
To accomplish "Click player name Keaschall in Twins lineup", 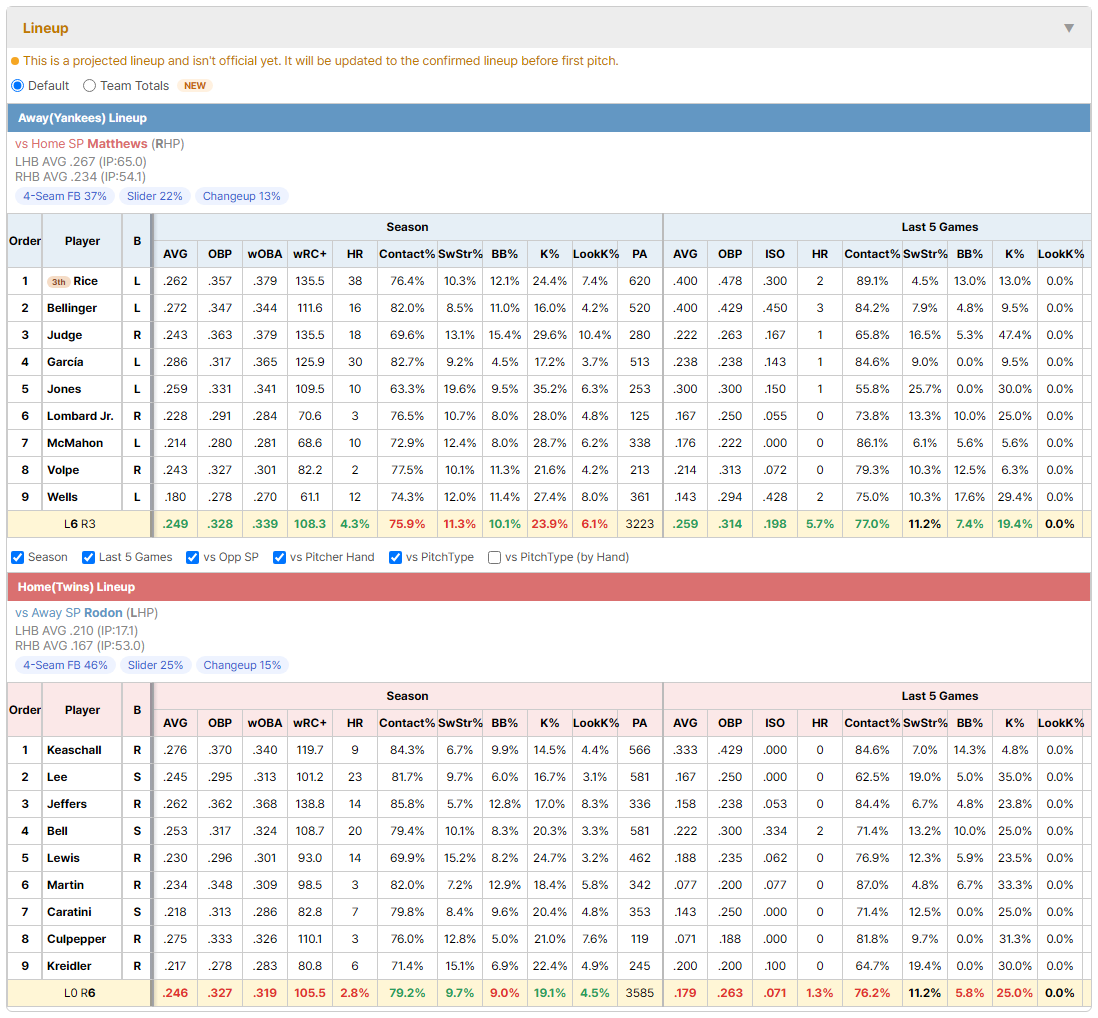I will [74, 750].
